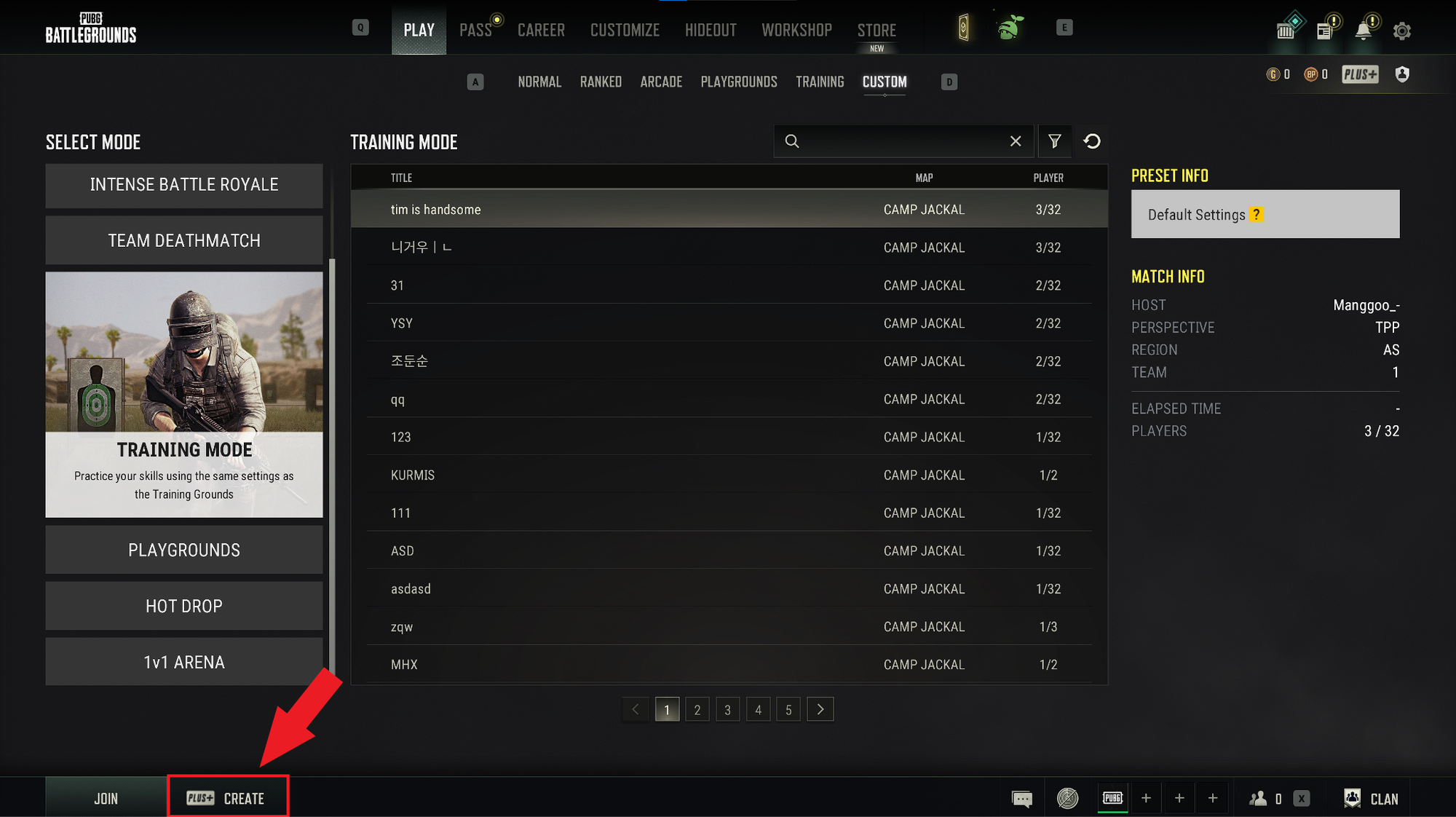Select 1v1 ARENA mode
The height and width of the screenshot is (817, 1456).
pyautogui.click(x=184, y=662)
